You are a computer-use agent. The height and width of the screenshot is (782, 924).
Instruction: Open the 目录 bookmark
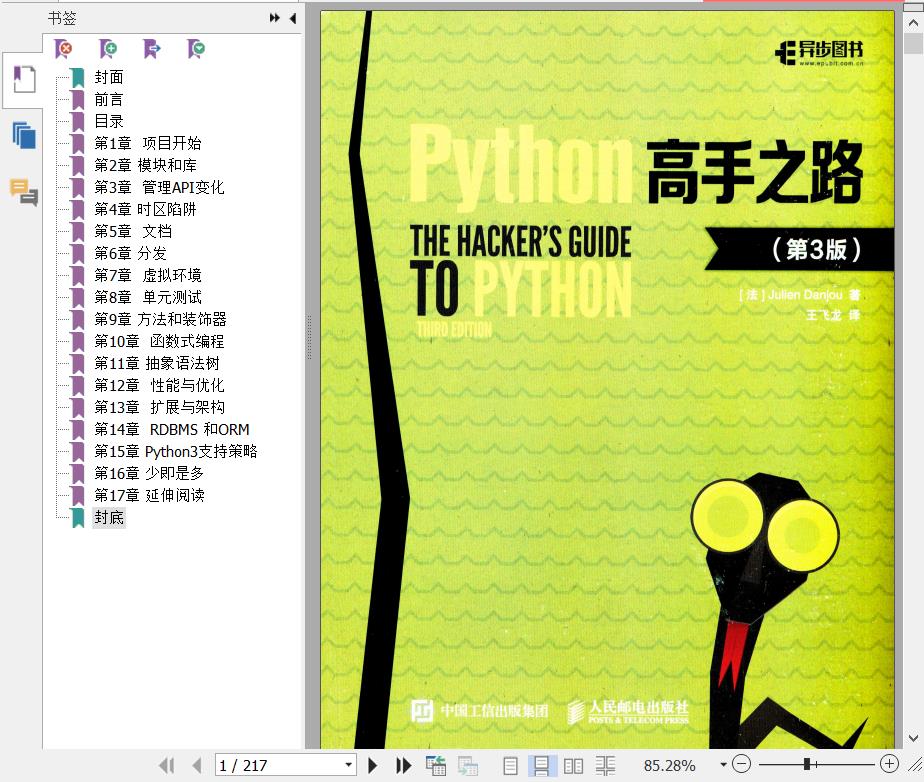pos(109,121)
